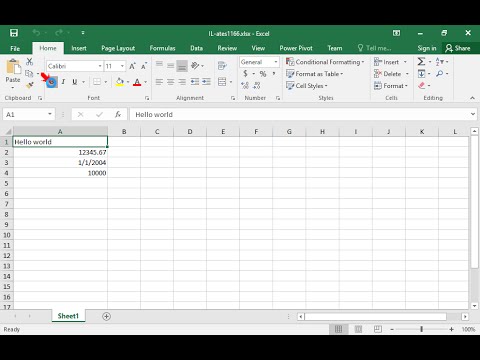Increase decimal places icon
This screenshot has height=360, width=480.
tap(245, 86)
